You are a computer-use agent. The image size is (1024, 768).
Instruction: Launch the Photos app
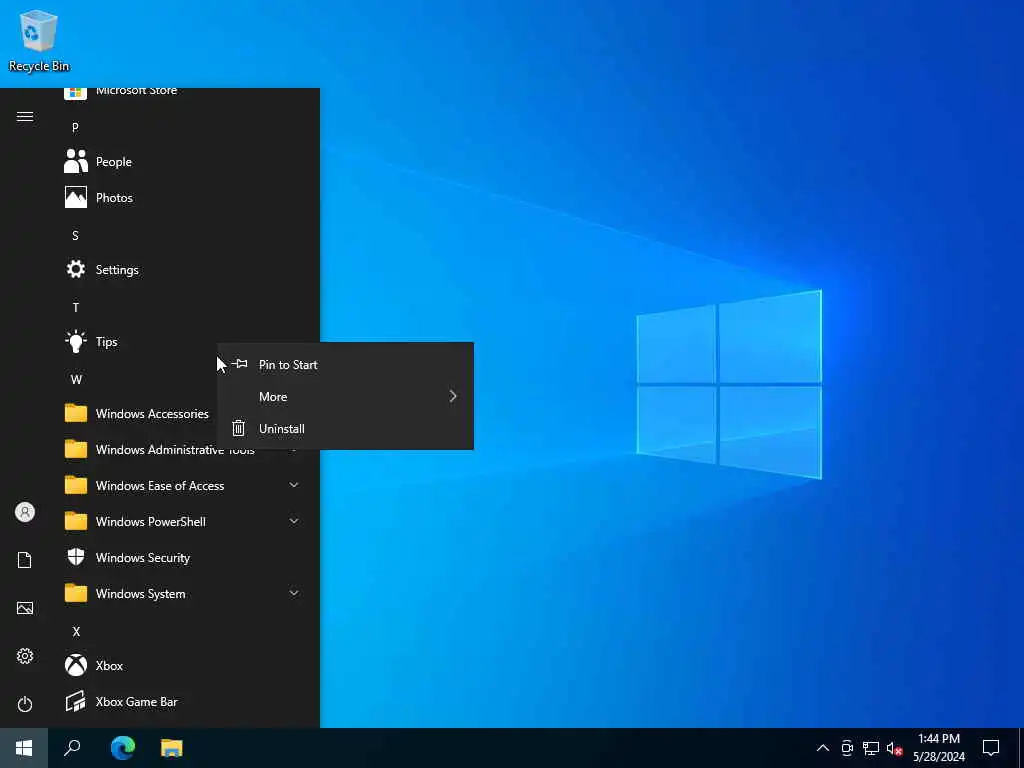tap(183, 197)
